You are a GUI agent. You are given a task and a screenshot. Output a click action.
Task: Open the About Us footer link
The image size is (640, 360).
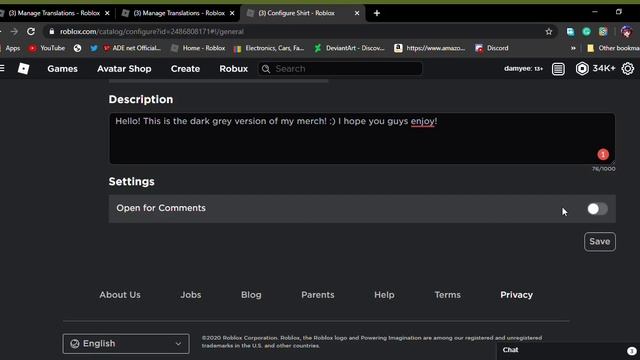coord(120,295)
